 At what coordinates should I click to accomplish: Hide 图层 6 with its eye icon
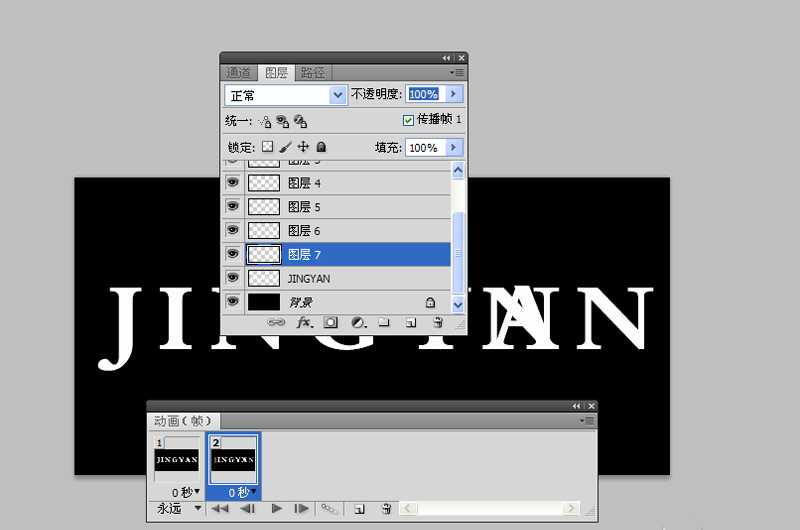[x=233, y=230]
